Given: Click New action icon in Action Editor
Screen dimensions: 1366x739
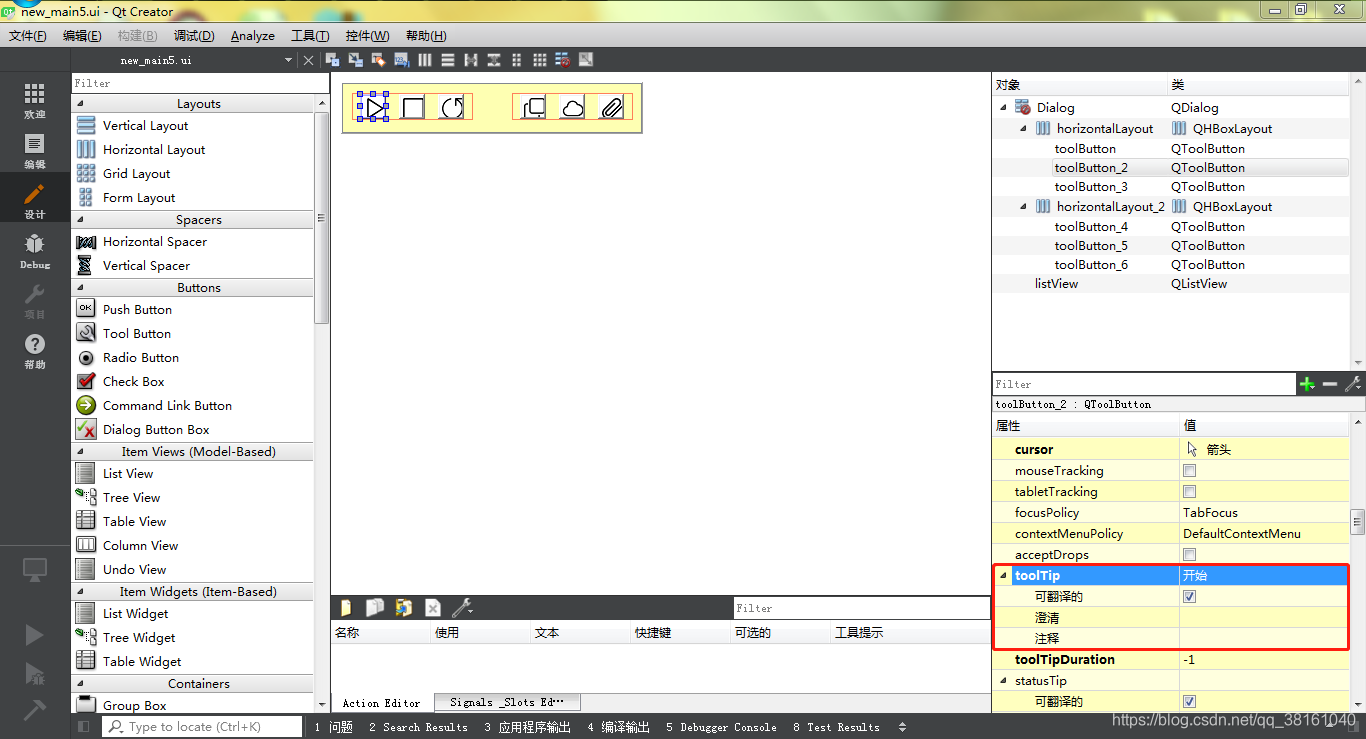Looking at the screenshot, I should [x=346, y=608].
